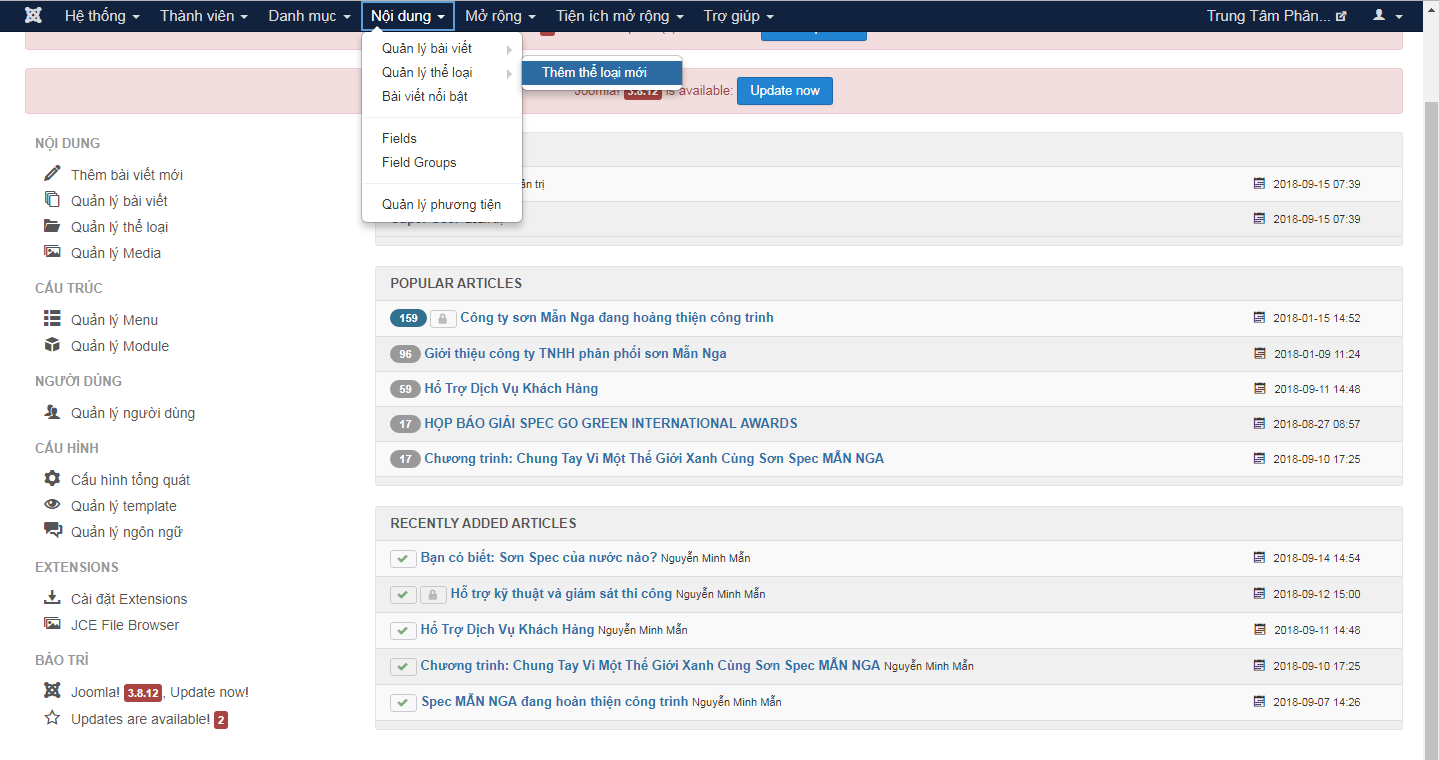This screenshot has height=760, width=1439.
Task: Click the grid icon beside Quản lý Menu
Action: click(x=52, y=319)
